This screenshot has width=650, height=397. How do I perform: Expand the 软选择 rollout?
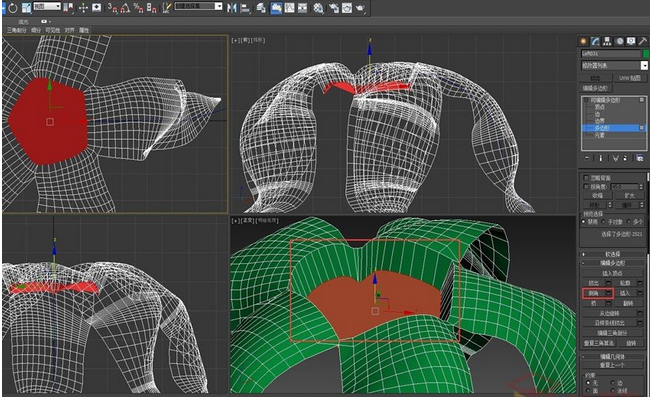click(x=612, y=254)
